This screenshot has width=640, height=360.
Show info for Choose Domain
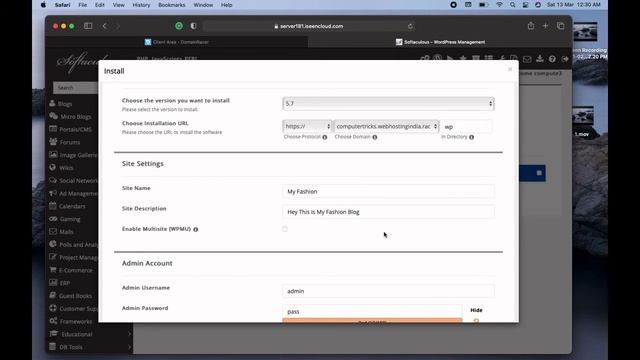click(x=375, y=137)
